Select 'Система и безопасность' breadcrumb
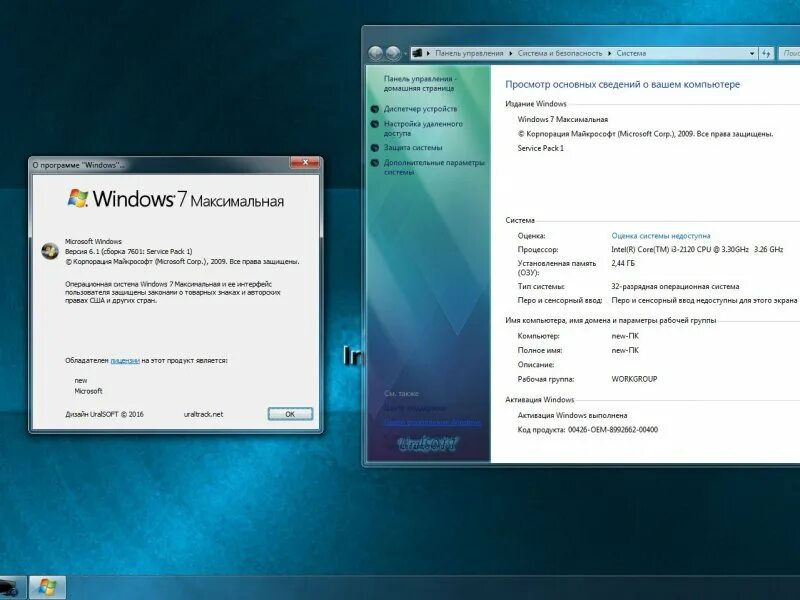The height and width of the screenshot is (600, 800). 560,53
